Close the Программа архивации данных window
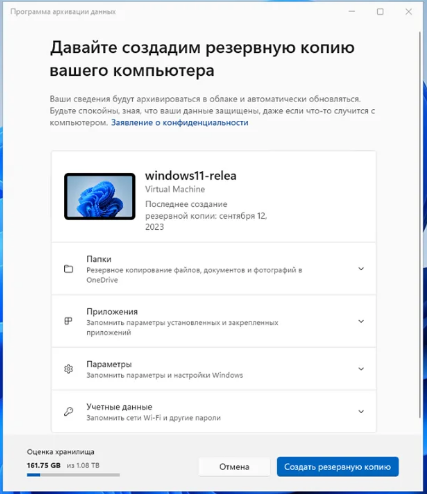427x494 pixels. click(409, 12)
